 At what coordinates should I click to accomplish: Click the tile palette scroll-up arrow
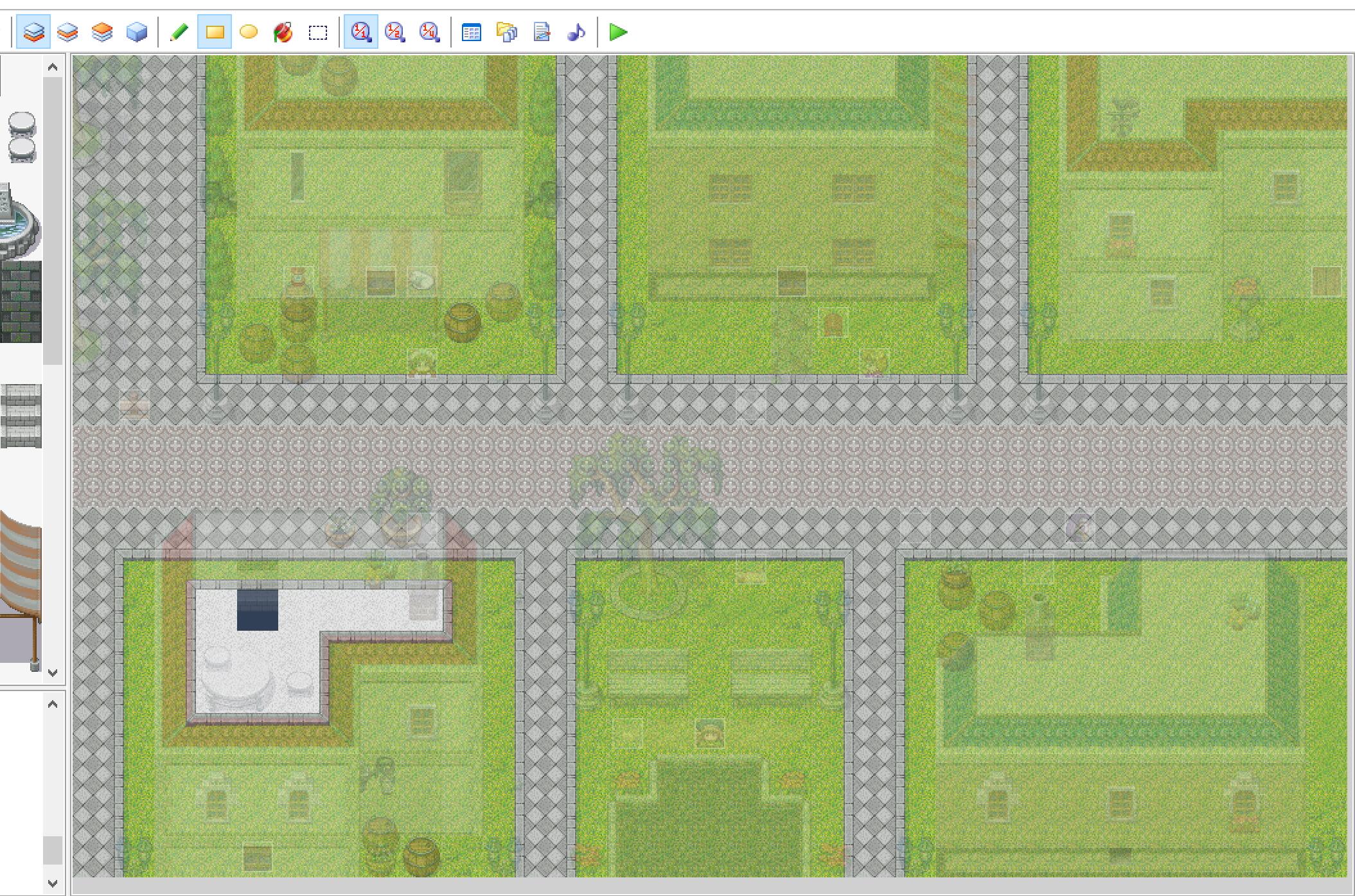coord(53,67)
